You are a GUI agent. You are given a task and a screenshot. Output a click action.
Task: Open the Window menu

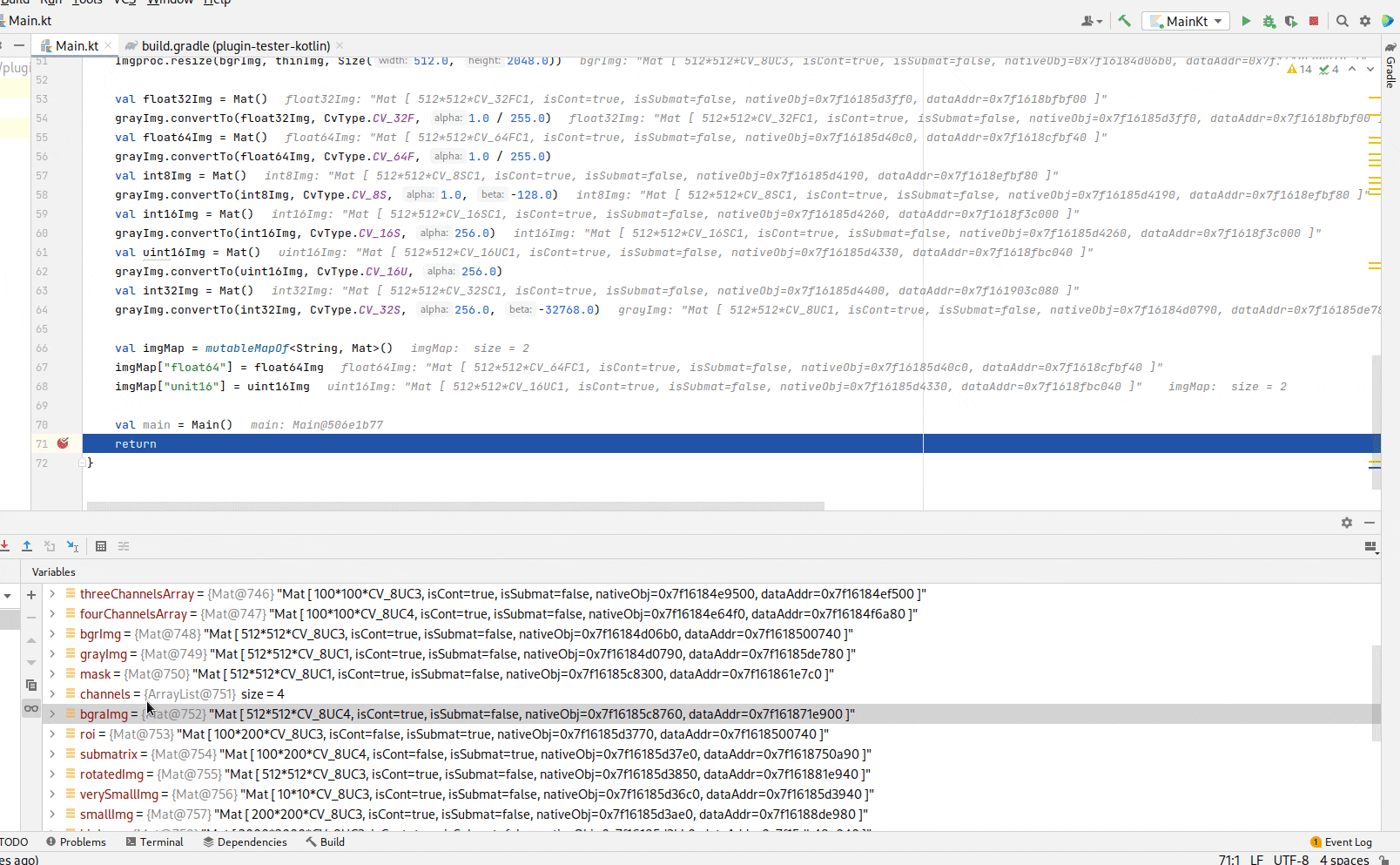pyautogui.click(x=170, y=3)
